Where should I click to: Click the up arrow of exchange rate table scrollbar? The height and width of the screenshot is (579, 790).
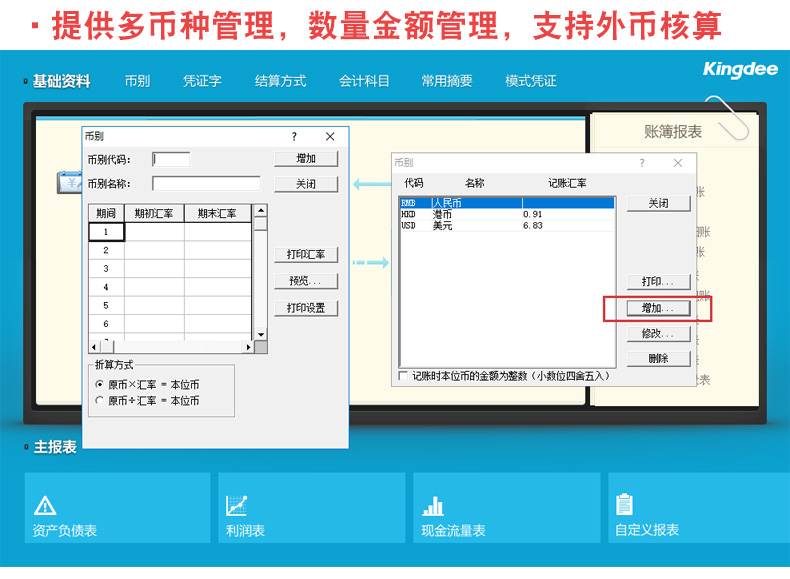(260, 211)
